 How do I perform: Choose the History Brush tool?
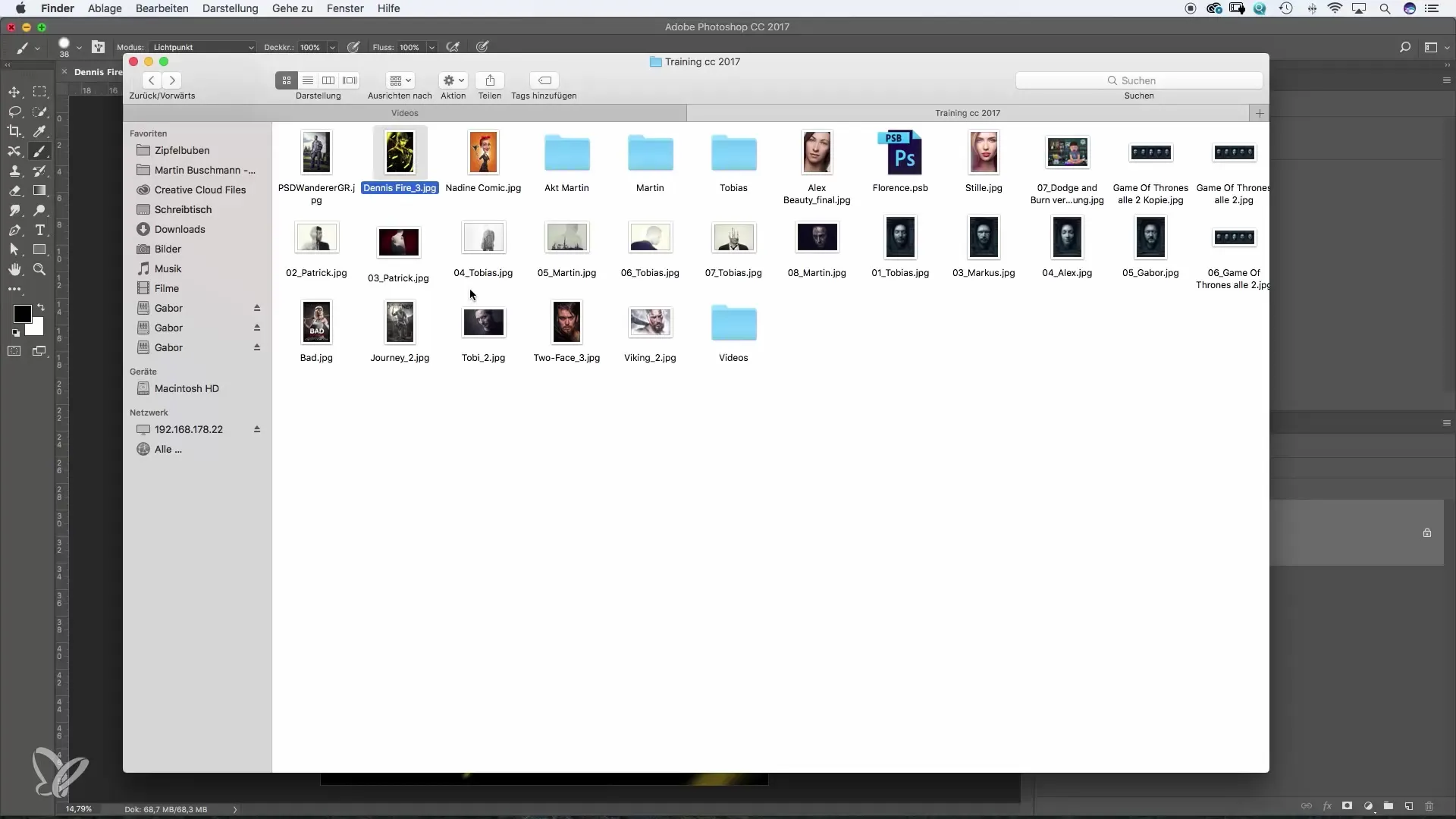click(x=39, y=171)
